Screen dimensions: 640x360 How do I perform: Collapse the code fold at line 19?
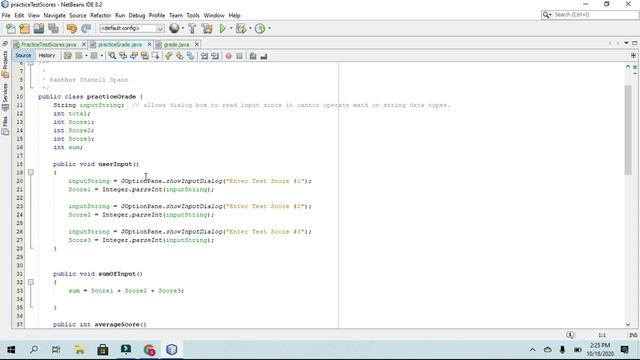pos(31,172)
